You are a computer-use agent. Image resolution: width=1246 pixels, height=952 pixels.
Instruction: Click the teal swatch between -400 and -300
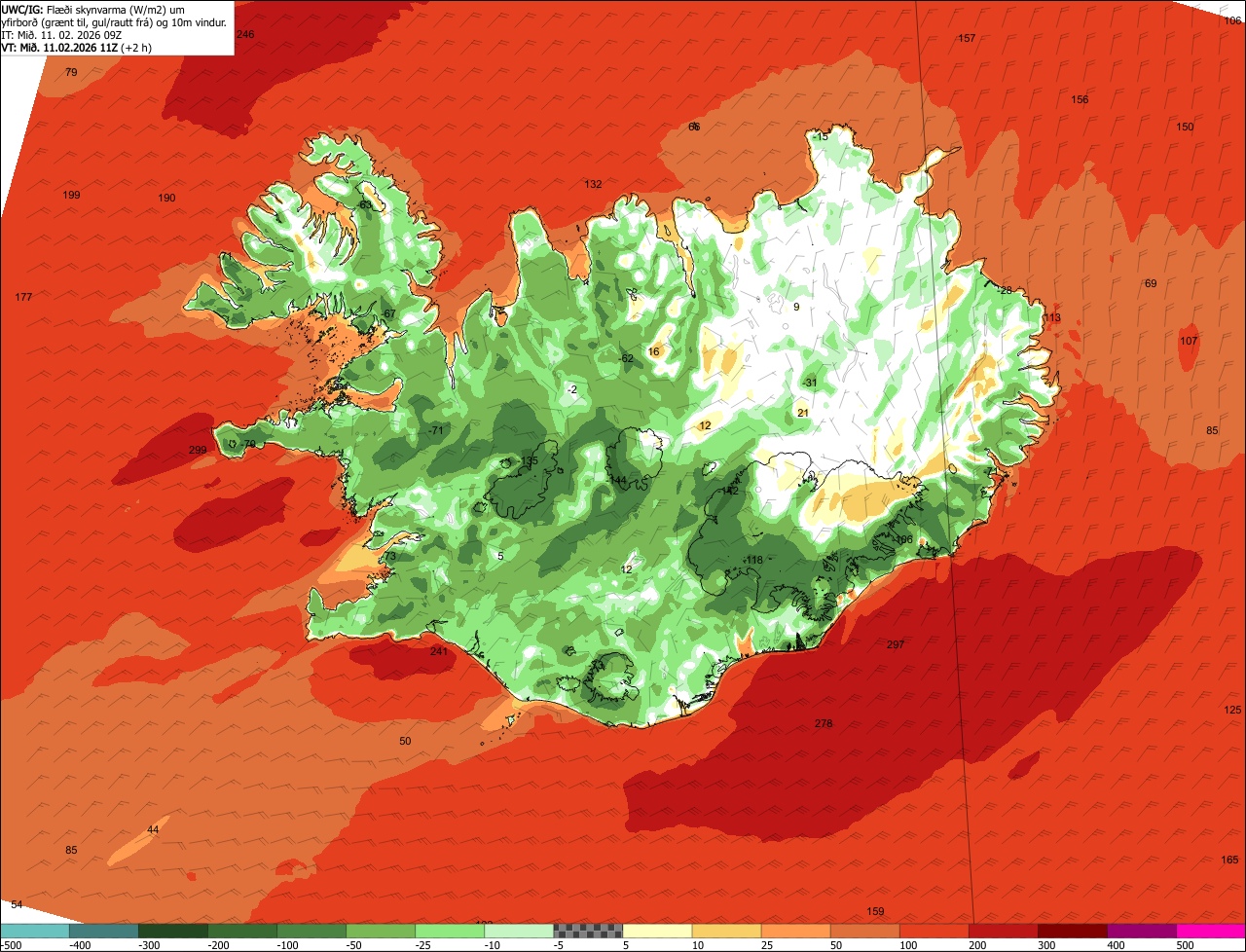click(104, 931)
